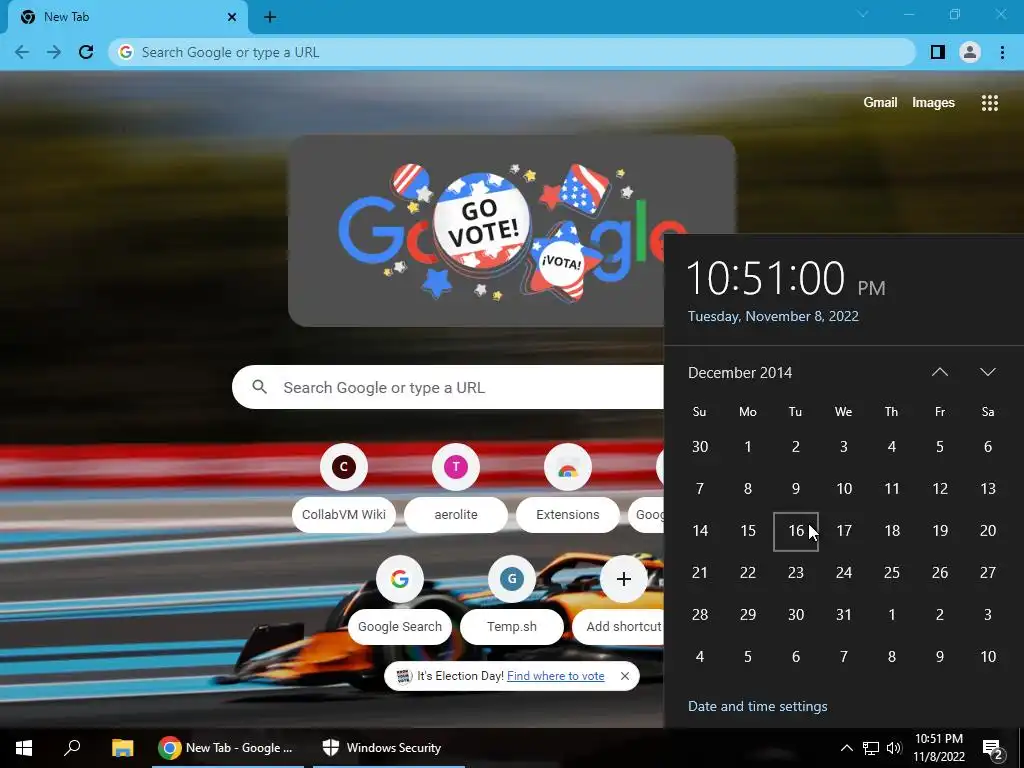Open a new tab with plus button
The width and height of the screenshot is (1024, 768).
pos(270,17)
